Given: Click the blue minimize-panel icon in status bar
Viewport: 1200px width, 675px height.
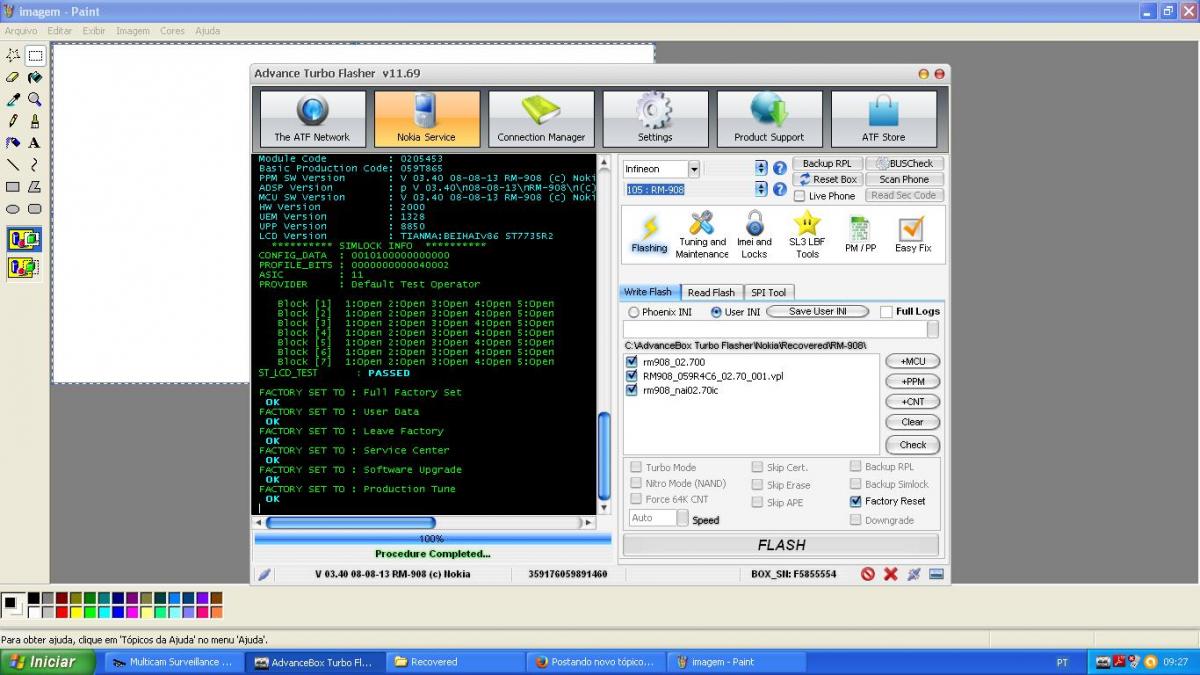Looking at the screenshot, I should tap(936, 574).
